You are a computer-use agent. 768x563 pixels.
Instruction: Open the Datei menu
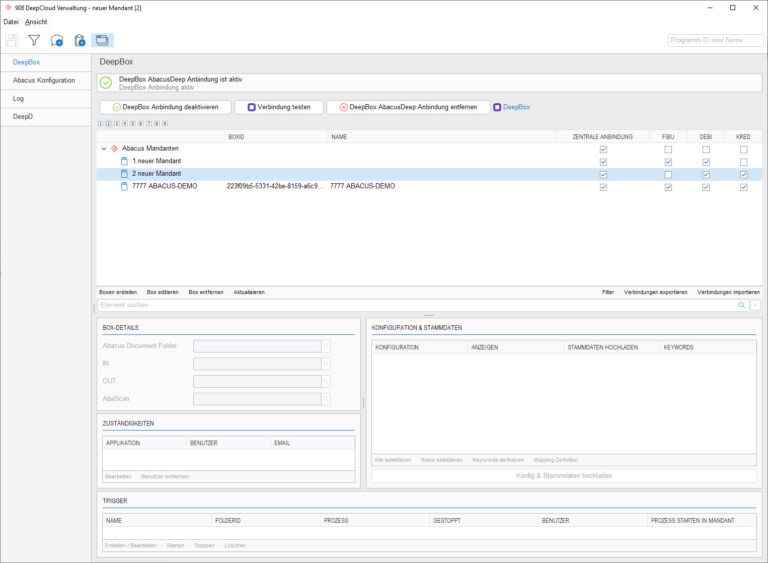tap(11, 21)
